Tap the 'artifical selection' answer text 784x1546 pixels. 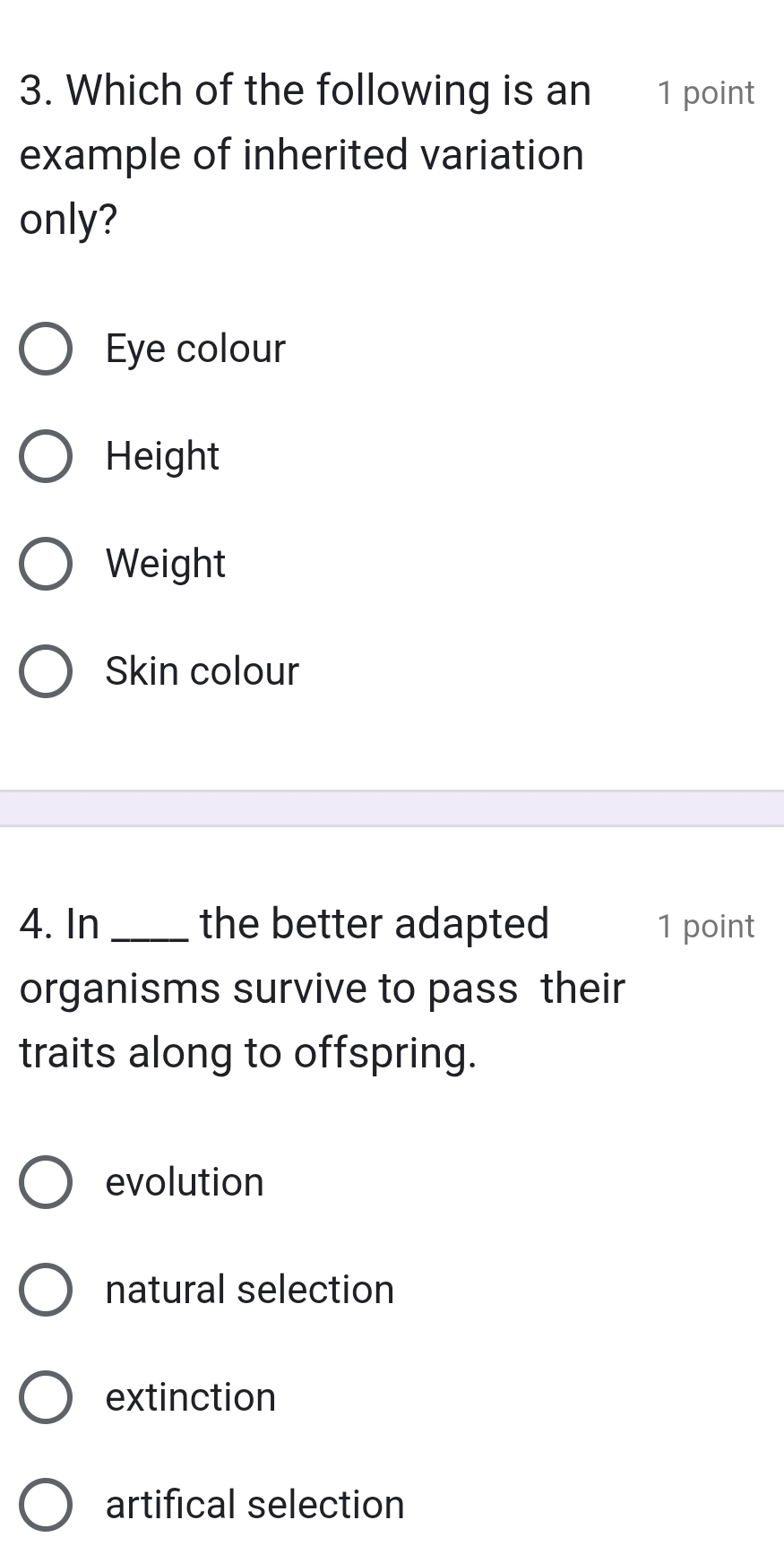(x=255, y=1505)
